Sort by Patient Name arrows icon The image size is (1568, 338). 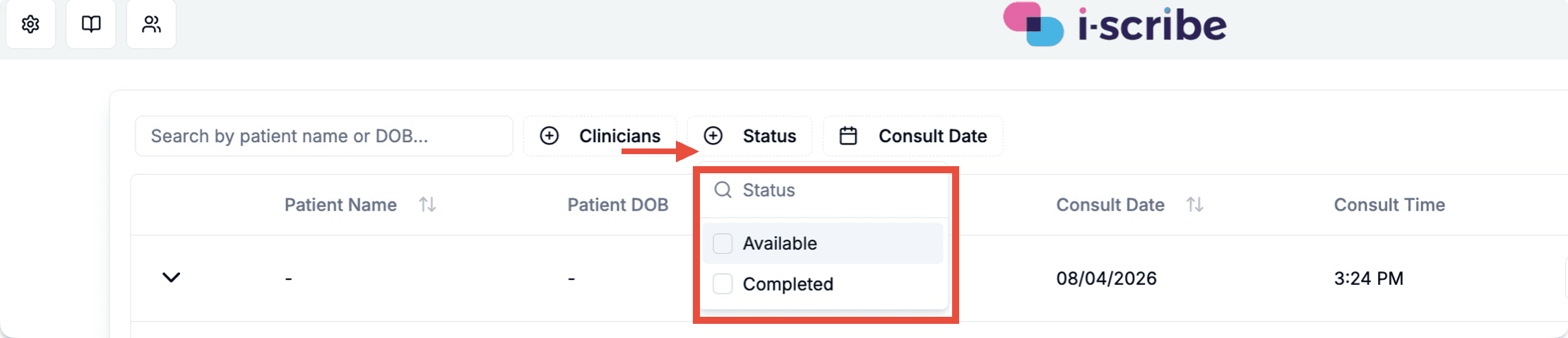[427, 204]
